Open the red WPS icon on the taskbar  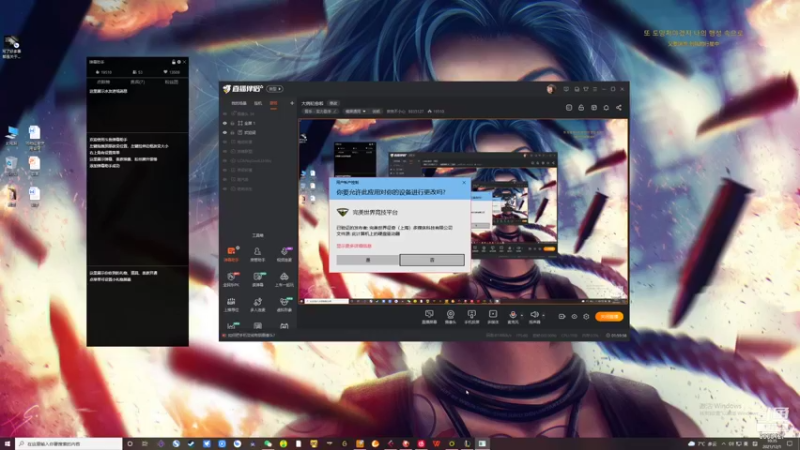pos(436,444)
